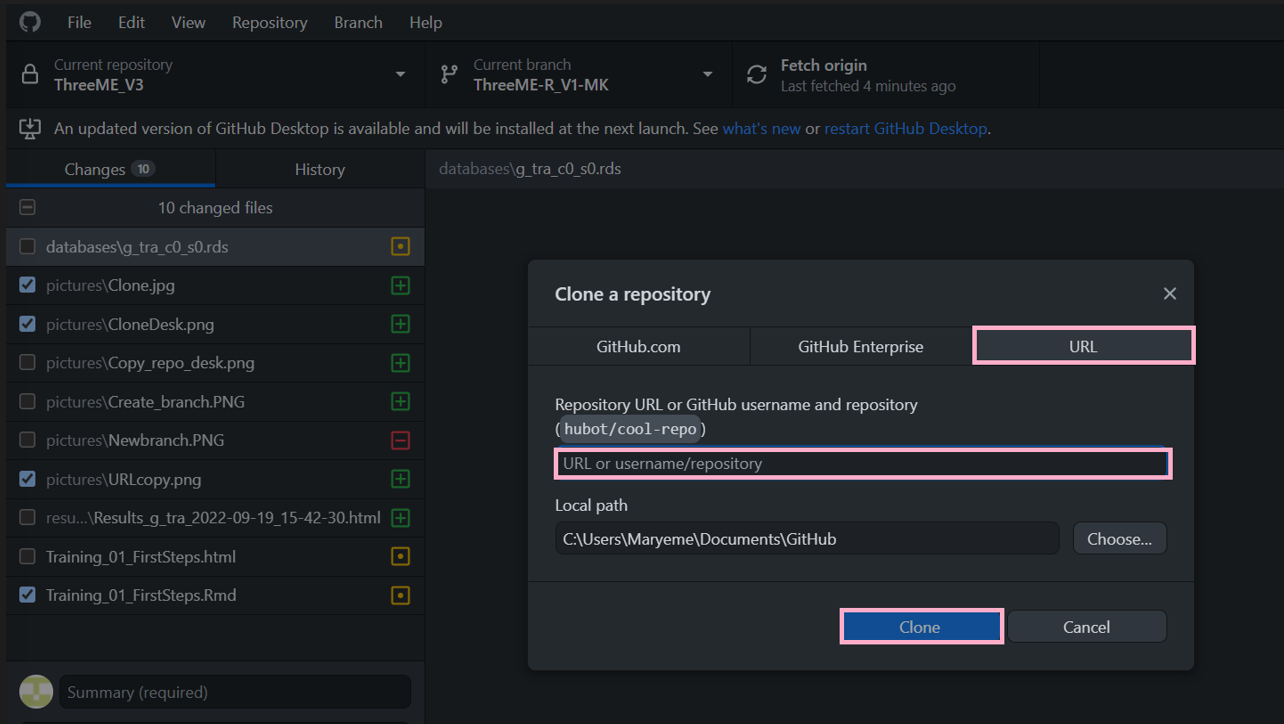Open the View menu

pyautogui.click(x=188, y=22)
